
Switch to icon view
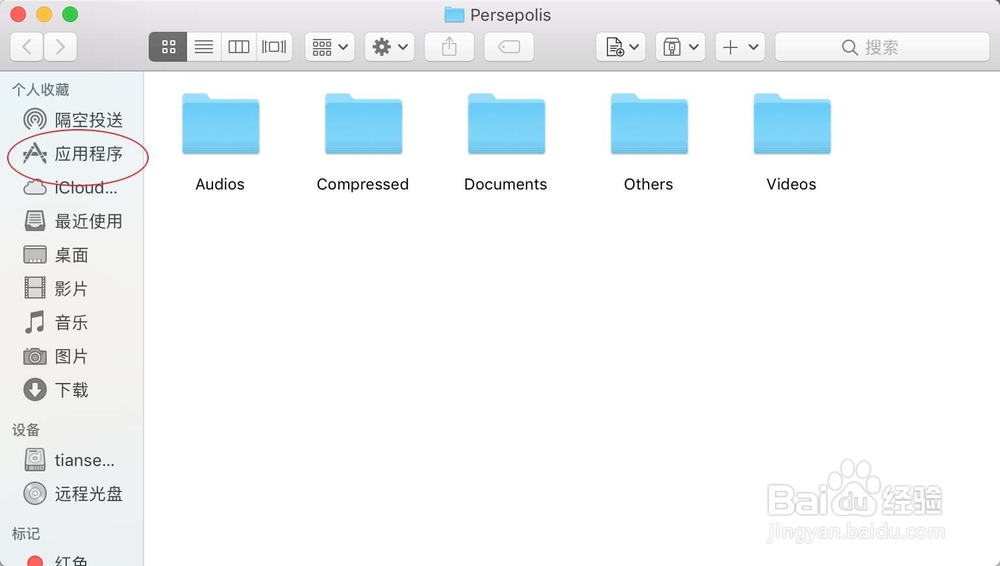coord(168,47)
